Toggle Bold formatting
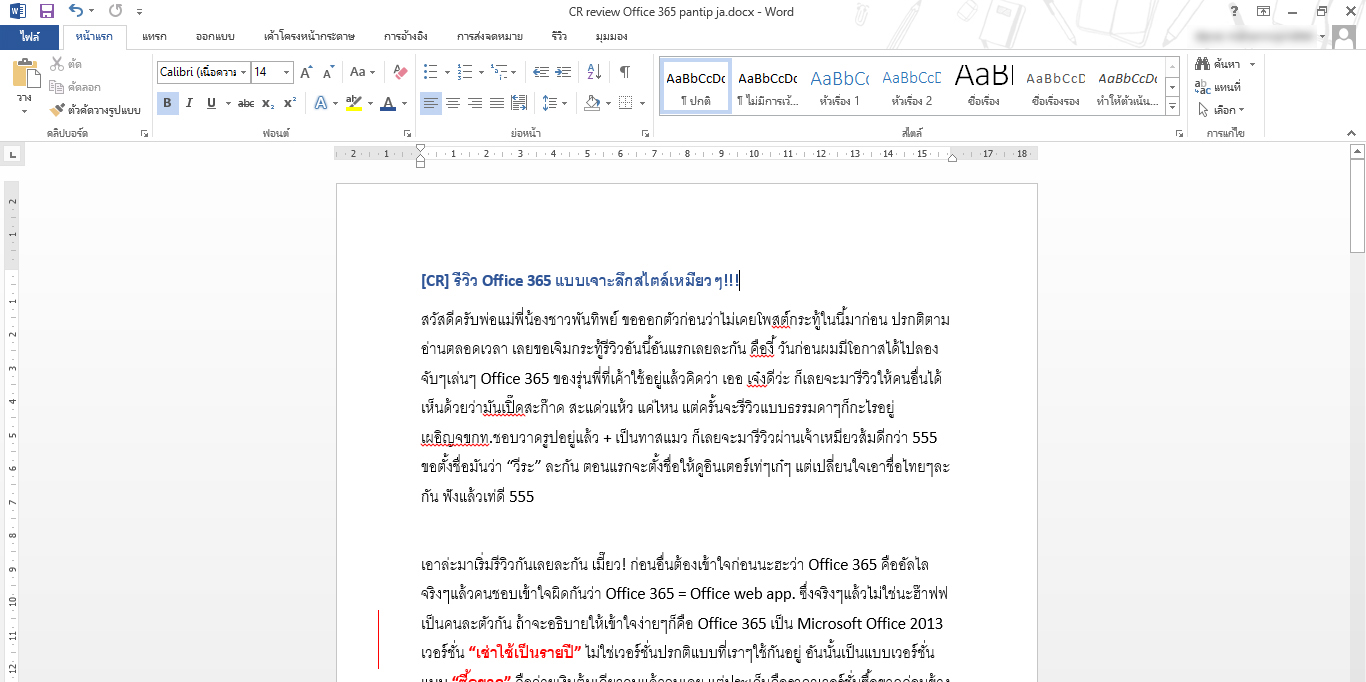The height and width of the screenshot is (682, 1366). (168, 103)
